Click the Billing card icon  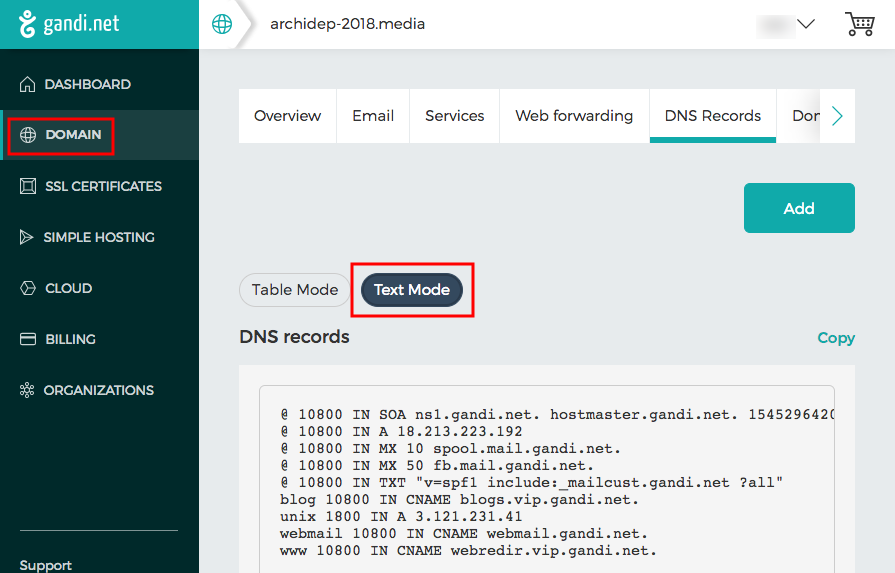tap(27, 339)
